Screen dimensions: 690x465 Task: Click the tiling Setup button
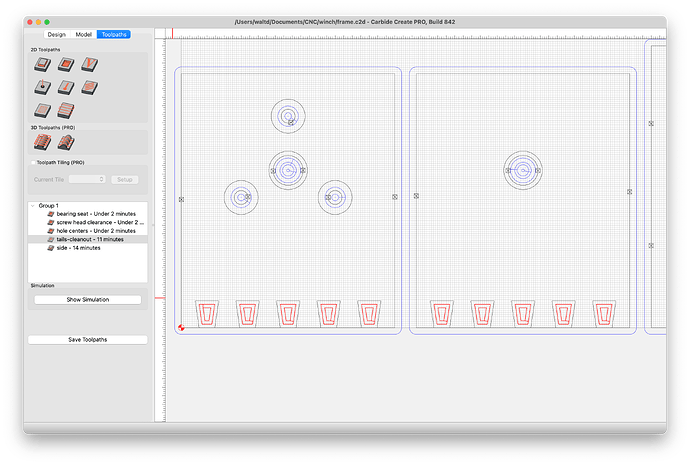[x=125, y=179]
